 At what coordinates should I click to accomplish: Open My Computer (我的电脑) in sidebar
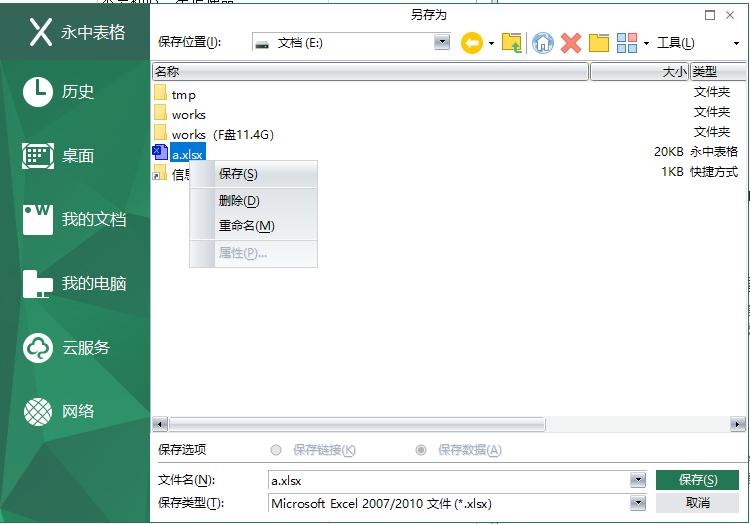[x=75, y=283]
